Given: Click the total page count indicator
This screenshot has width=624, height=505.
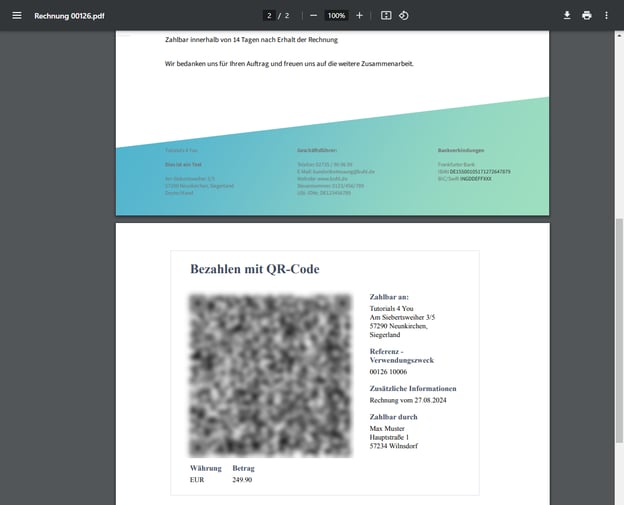Looking at the screenshot, I should click(x=287, y=15).
